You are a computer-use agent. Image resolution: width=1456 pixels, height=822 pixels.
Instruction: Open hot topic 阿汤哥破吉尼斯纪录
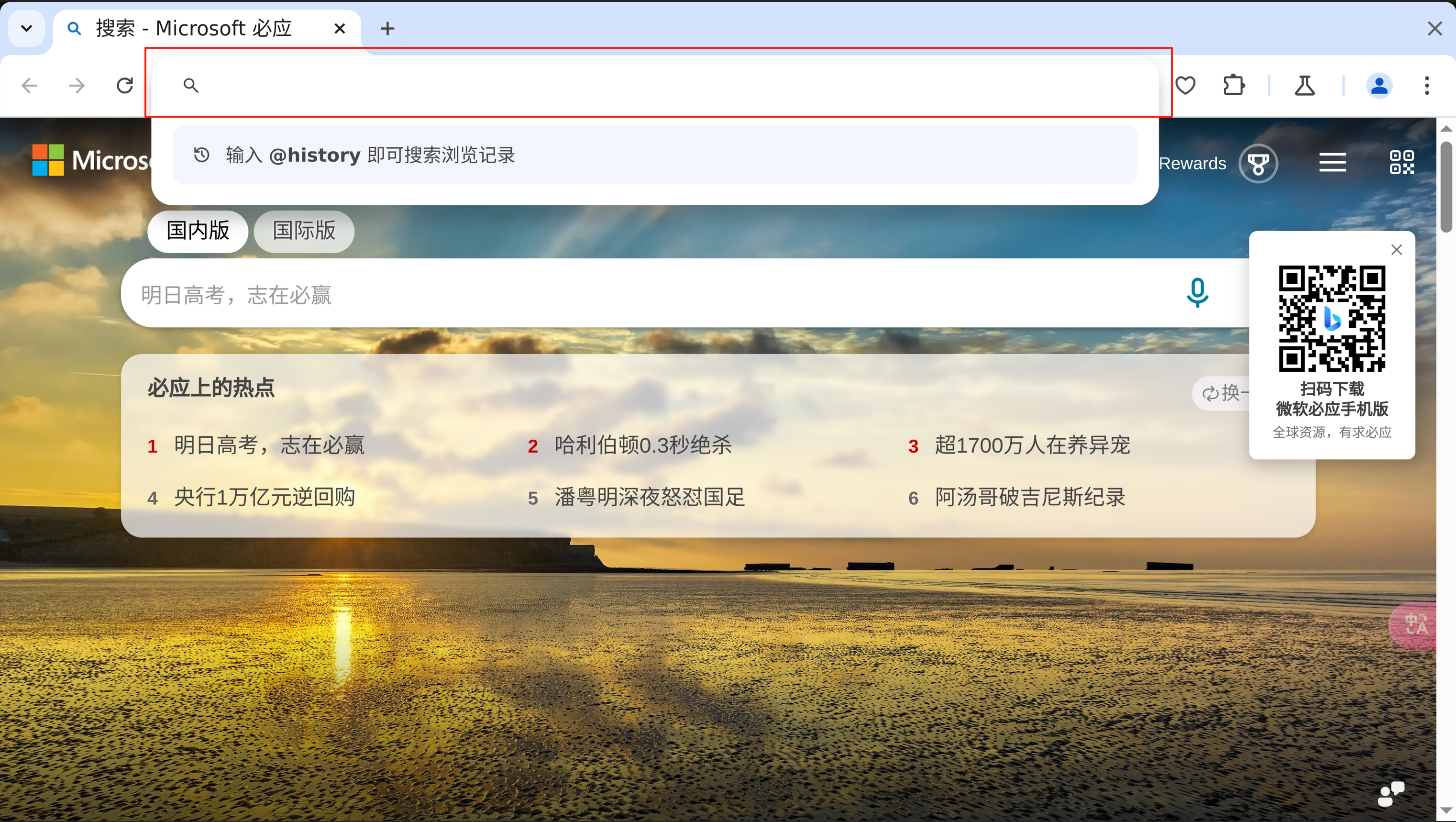pos(1030,498)
